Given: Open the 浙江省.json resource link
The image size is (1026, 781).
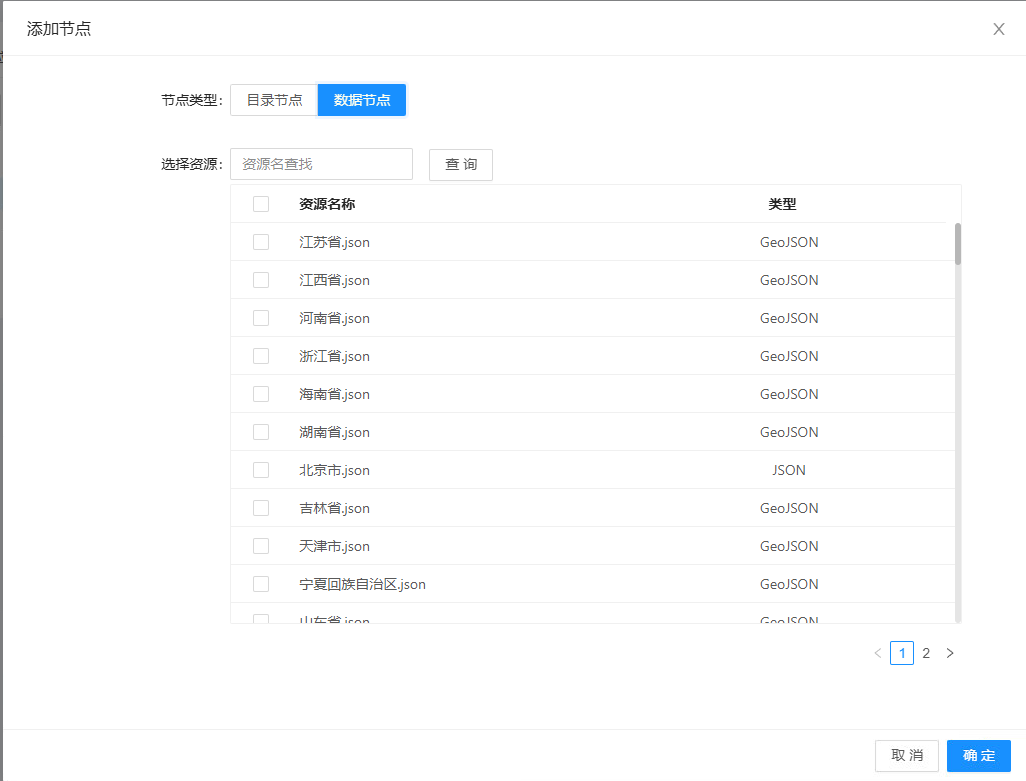Looking at the screenshot, I should pos(335,355).
